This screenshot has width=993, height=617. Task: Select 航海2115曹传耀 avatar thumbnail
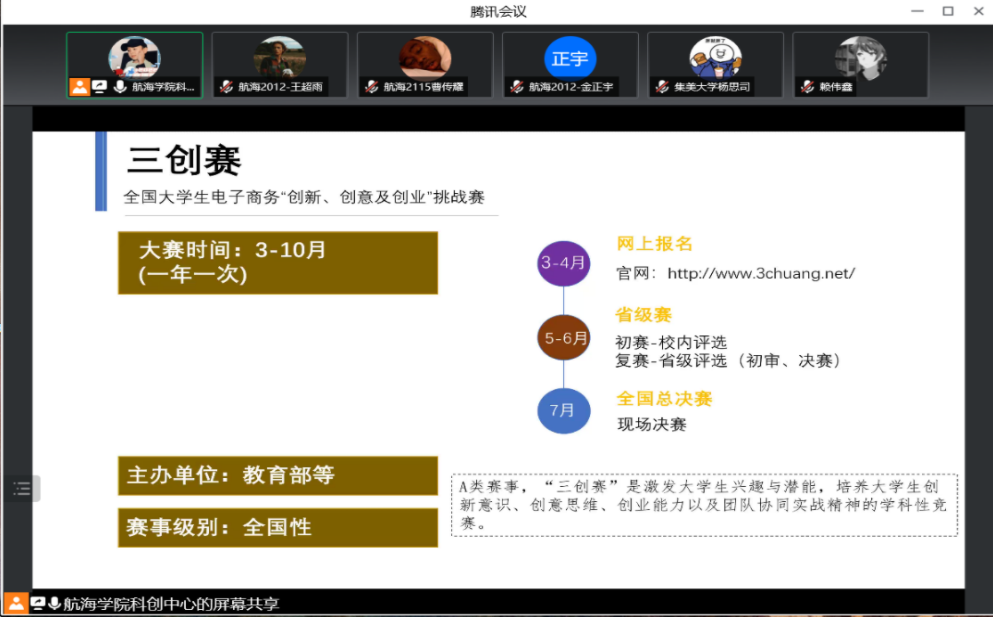425,57
